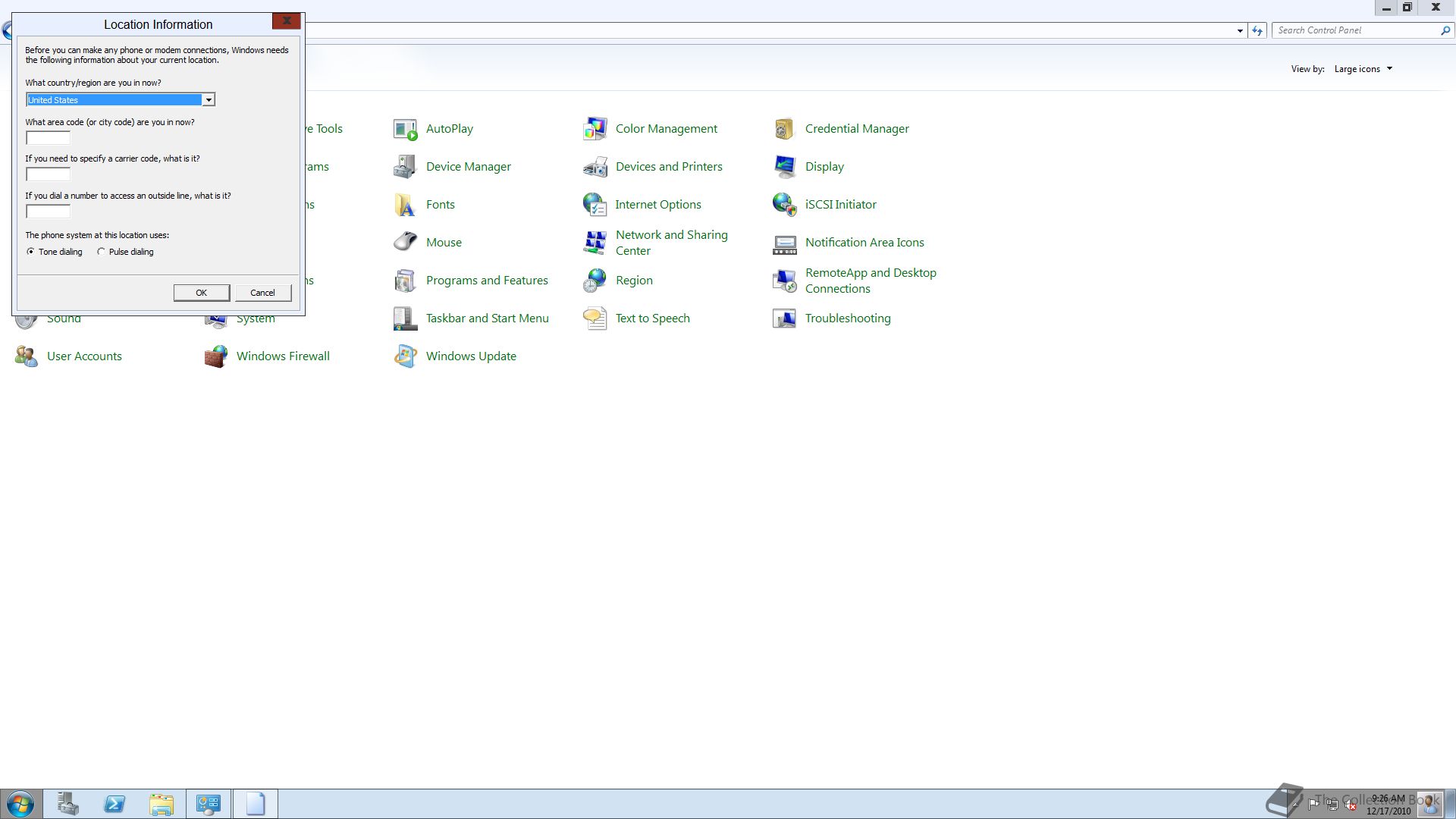Open the Credential Manager link text

(x=857, y=129)
